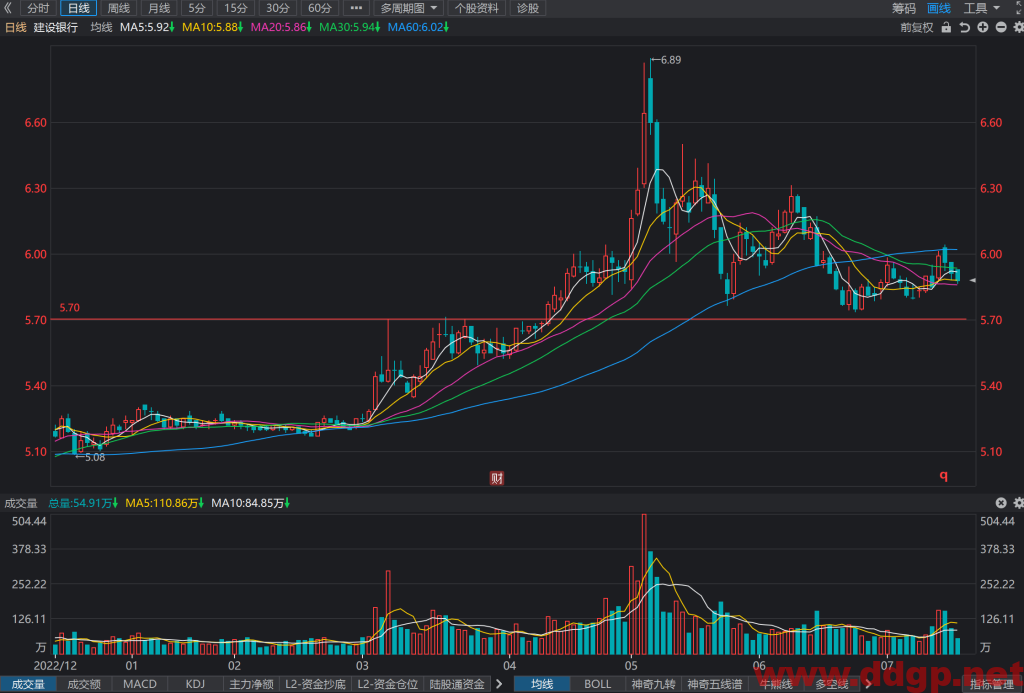Switch to the 周线 weekly chart
Image resolution: width=1024 pixels, height=693 pixels.
point(119,8)
